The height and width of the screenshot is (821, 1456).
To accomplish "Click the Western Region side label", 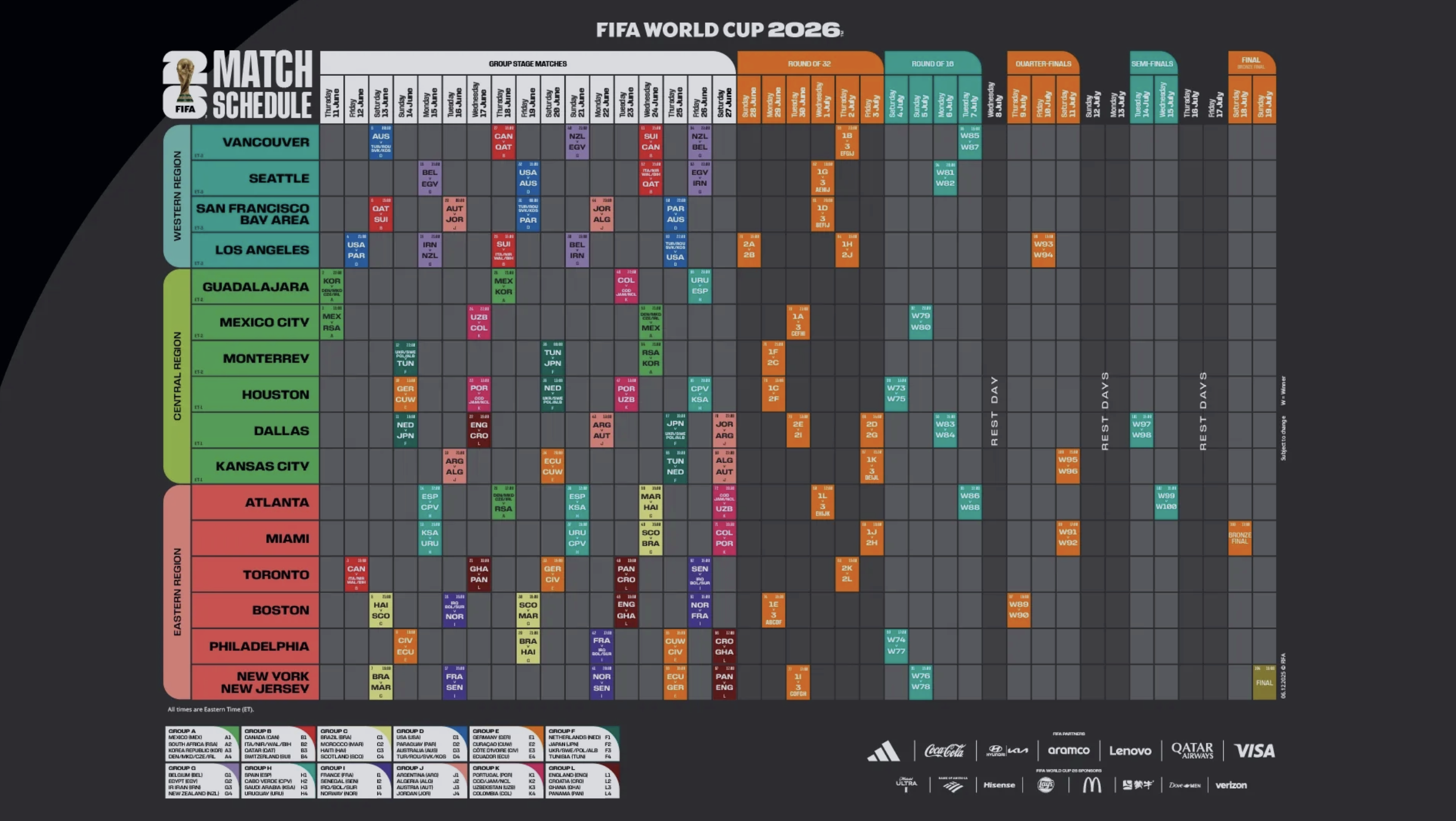I will pyautogui.click(x=177, y=196).
